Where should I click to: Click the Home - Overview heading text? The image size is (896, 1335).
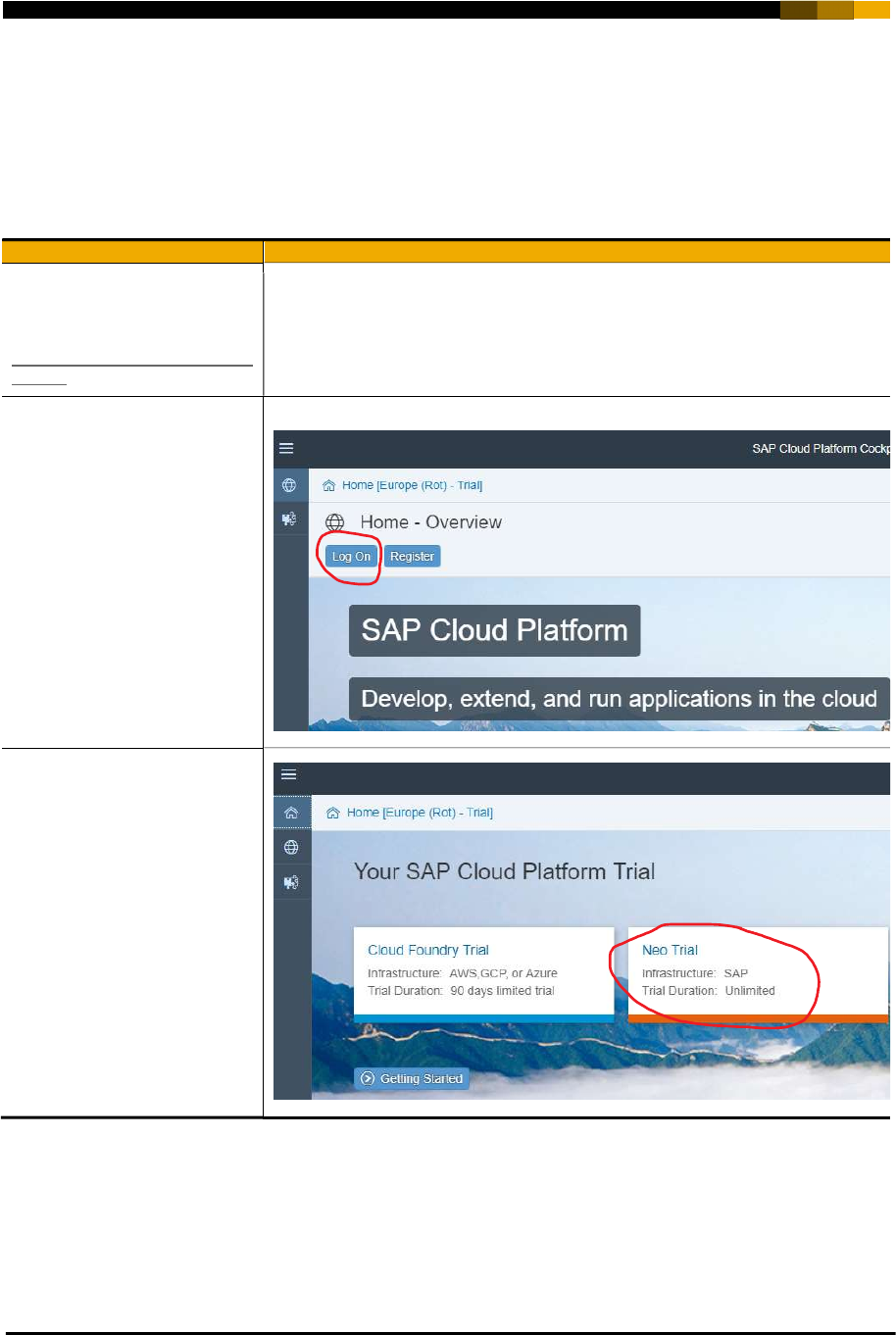pos(430,522)
